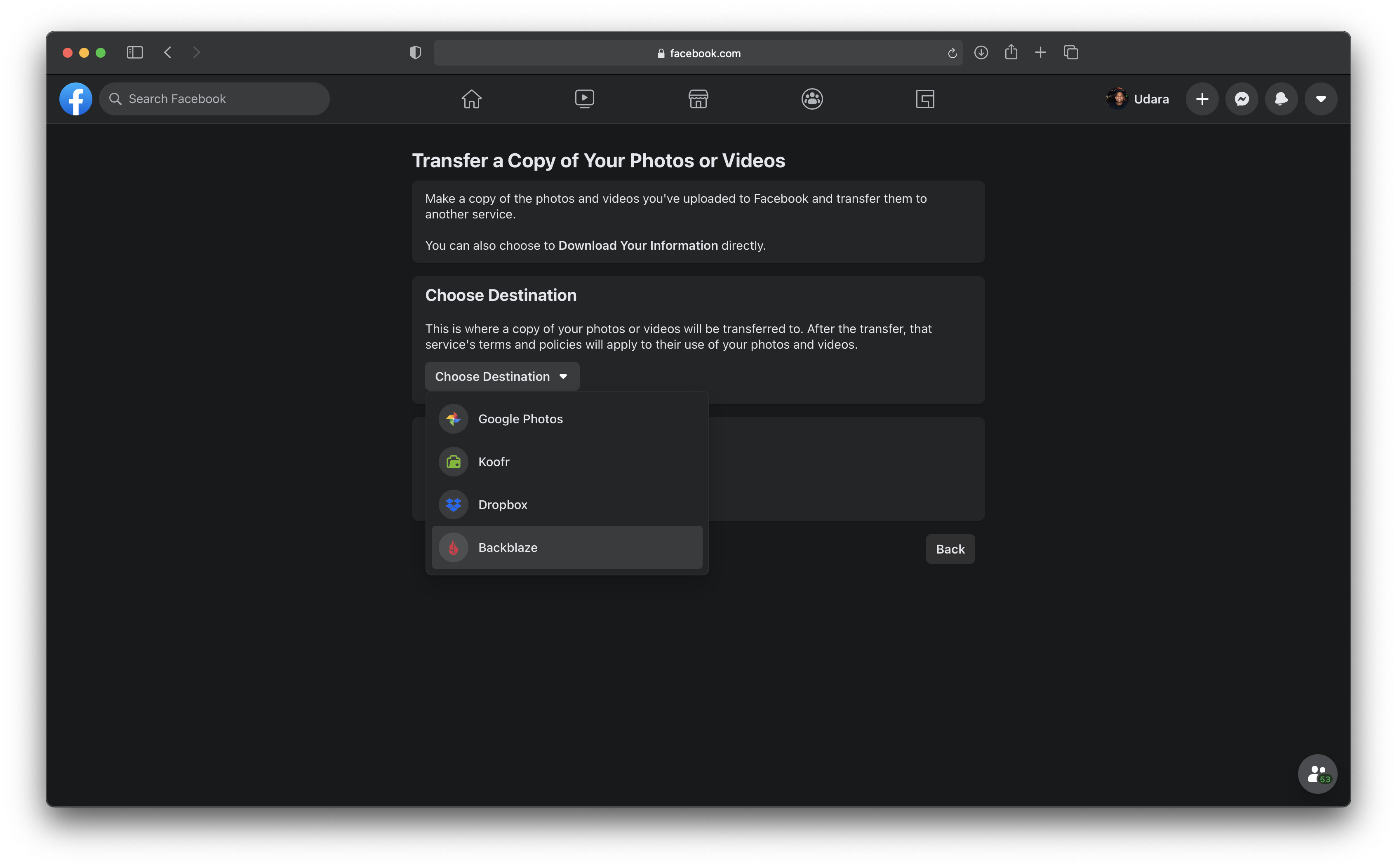This screenshot has height=868, width=1397.
Task: Click the search magnifier icon
Action: pyautogui.click(x=115, y=99)
